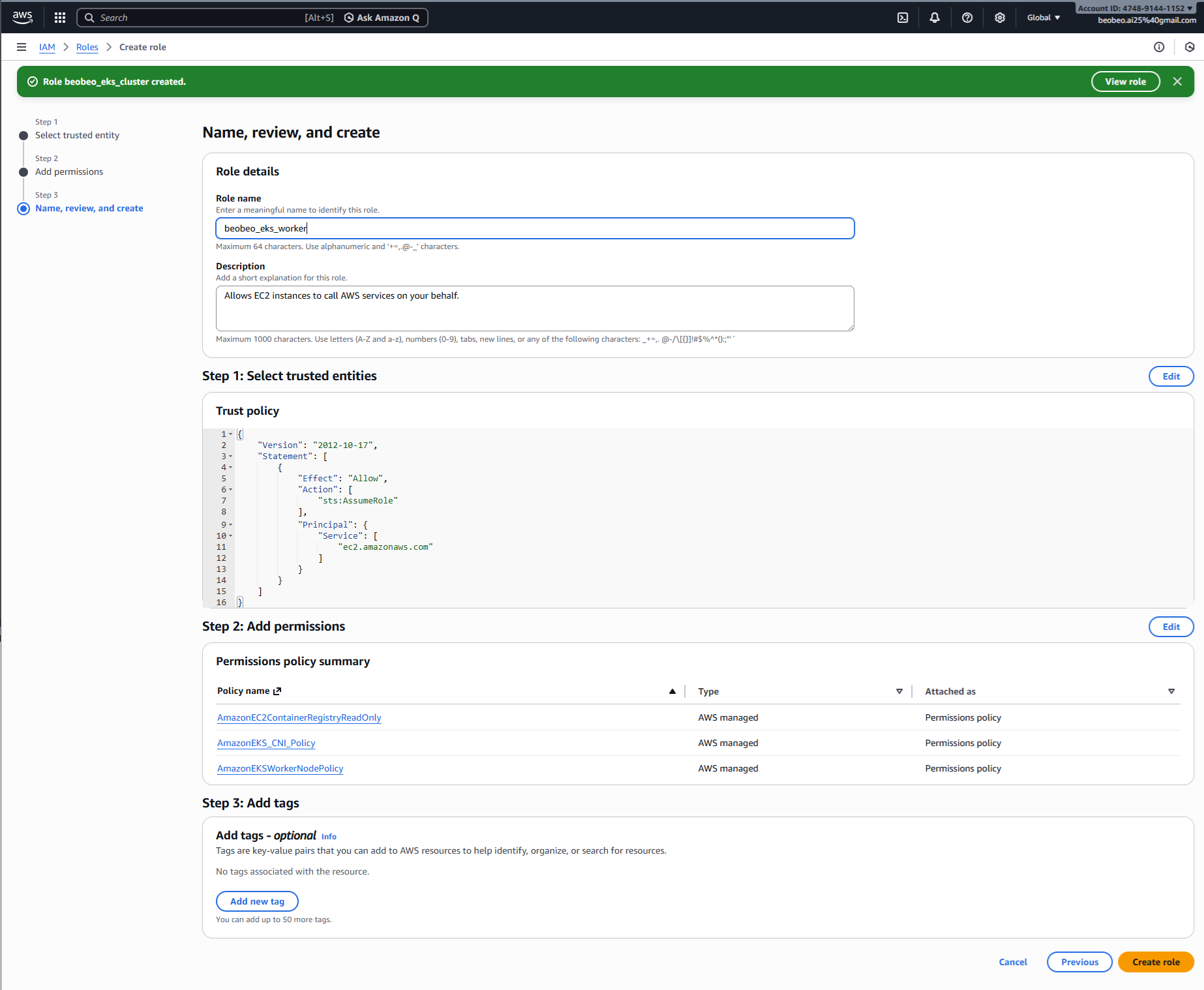1204x990 pixels.
Task: Sort by Policy name column arrow
Action: (672, 691)
